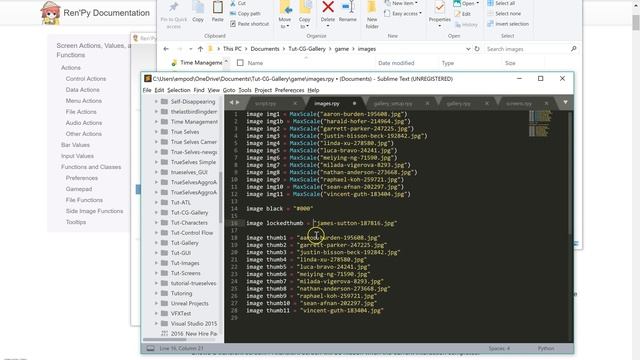Switch to the screens.rpy tab
The image size is (640, 360).
[x=519, y=104]
